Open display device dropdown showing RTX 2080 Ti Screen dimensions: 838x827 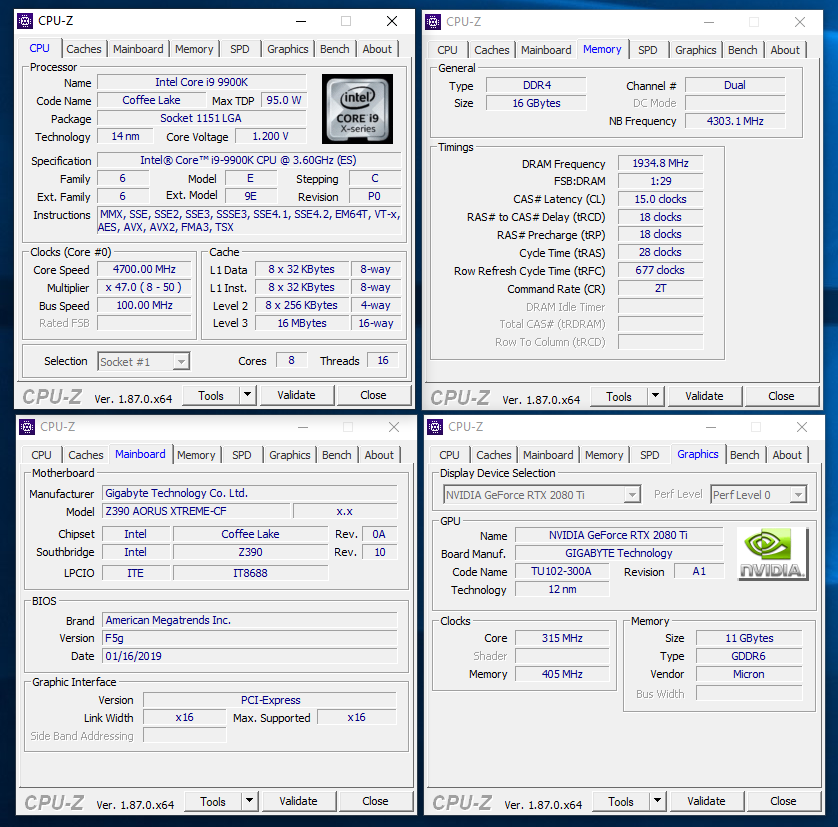click(632, 494)
